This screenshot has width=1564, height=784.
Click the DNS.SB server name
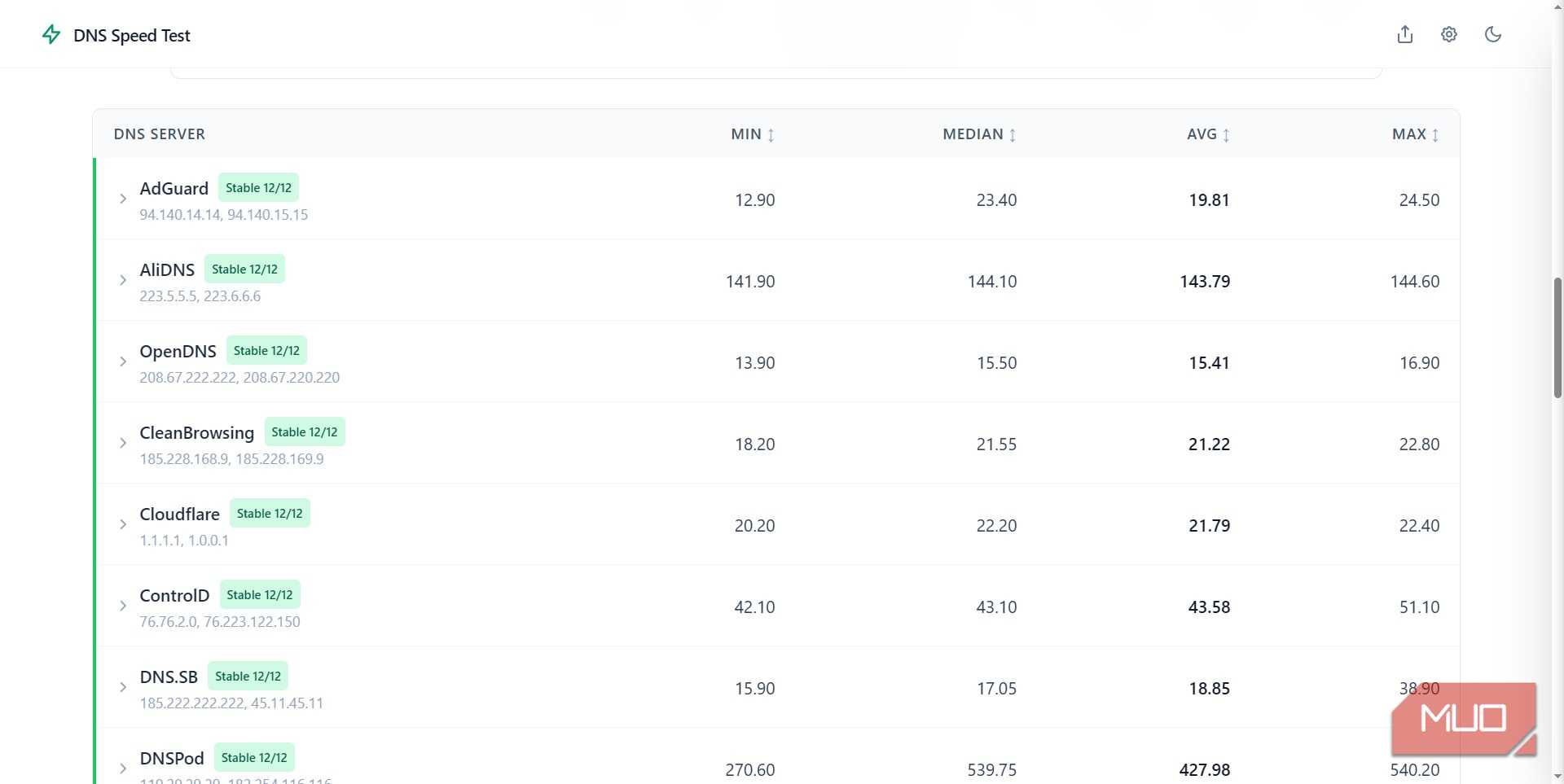[169, 677]
